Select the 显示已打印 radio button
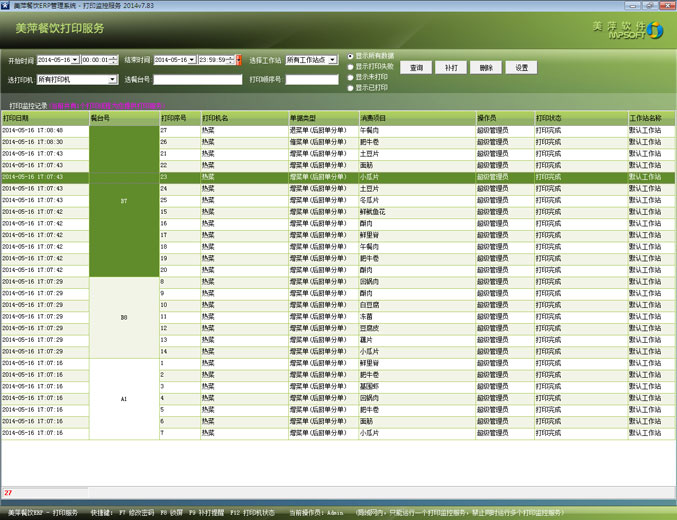Image resolution: width=677 pixels, height=520 pixels. pos(350,88)
